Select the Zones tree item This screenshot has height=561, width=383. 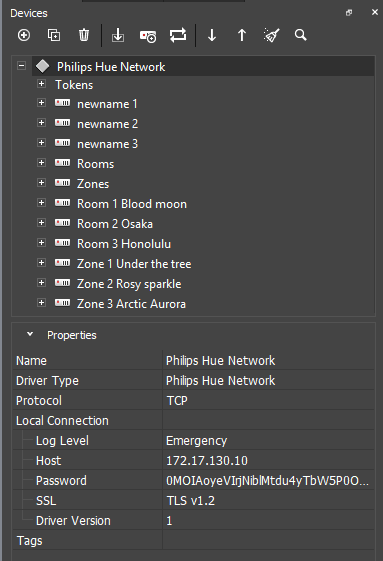pyautogui.click(x=93, y=184)
